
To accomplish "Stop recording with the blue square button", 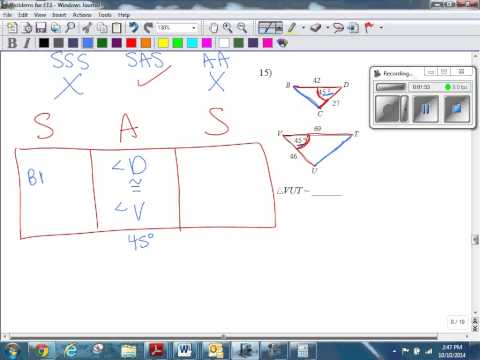I will 457,109.
